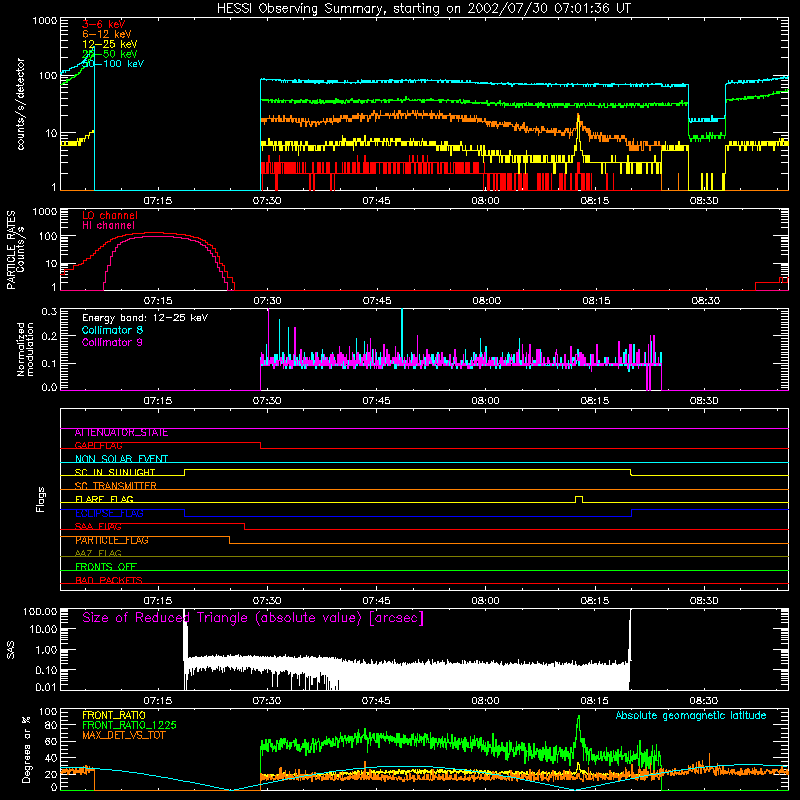Click the FLARE_FLAG label

[104, 499]
